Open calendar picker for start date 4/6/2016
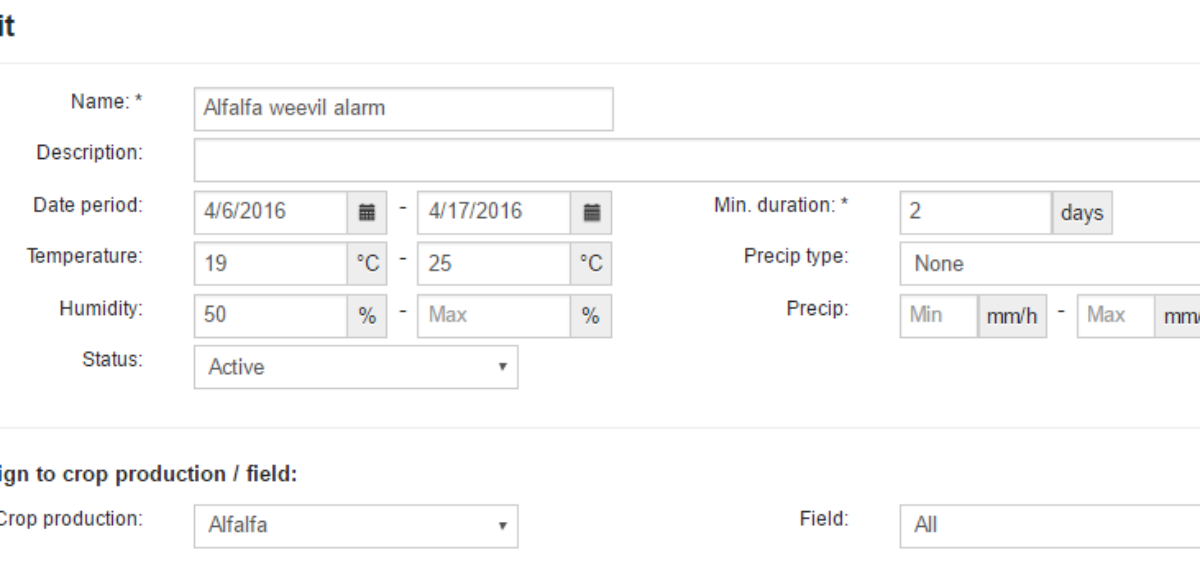 coord(368,212)
